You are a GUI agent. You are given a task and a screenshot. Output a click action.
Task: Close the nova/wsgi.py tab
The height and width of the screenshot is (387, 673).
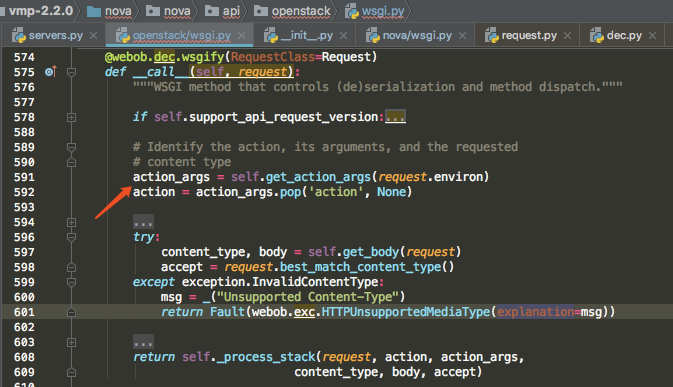pos(462,36)
